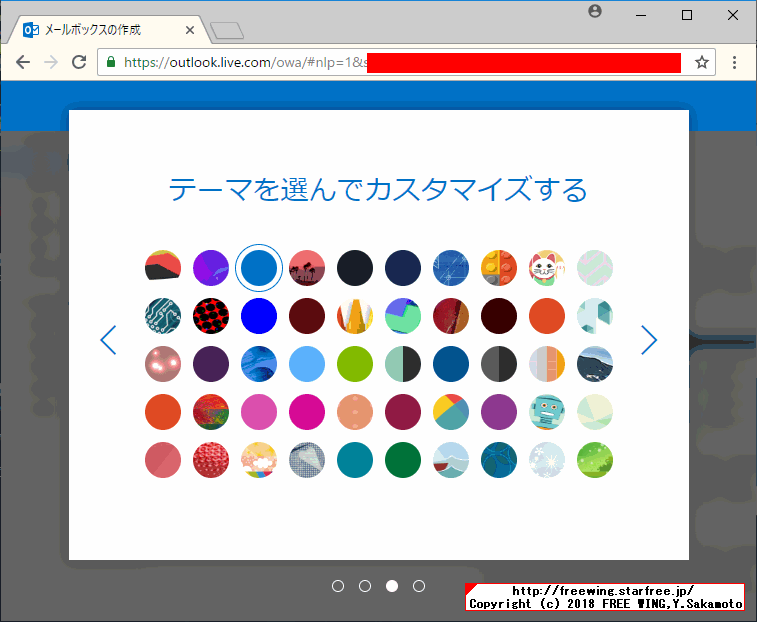Open a new tab with the blank tab button

(x=227, y=30)
